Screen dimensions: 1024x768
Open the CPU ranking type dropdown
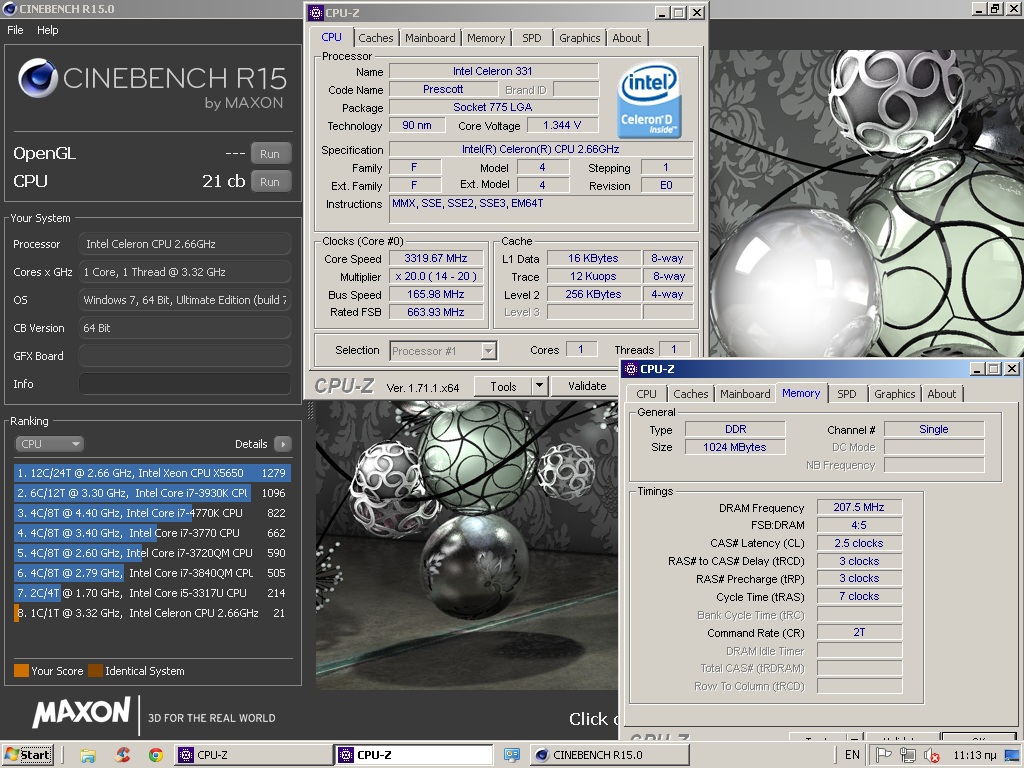[49, 444]
